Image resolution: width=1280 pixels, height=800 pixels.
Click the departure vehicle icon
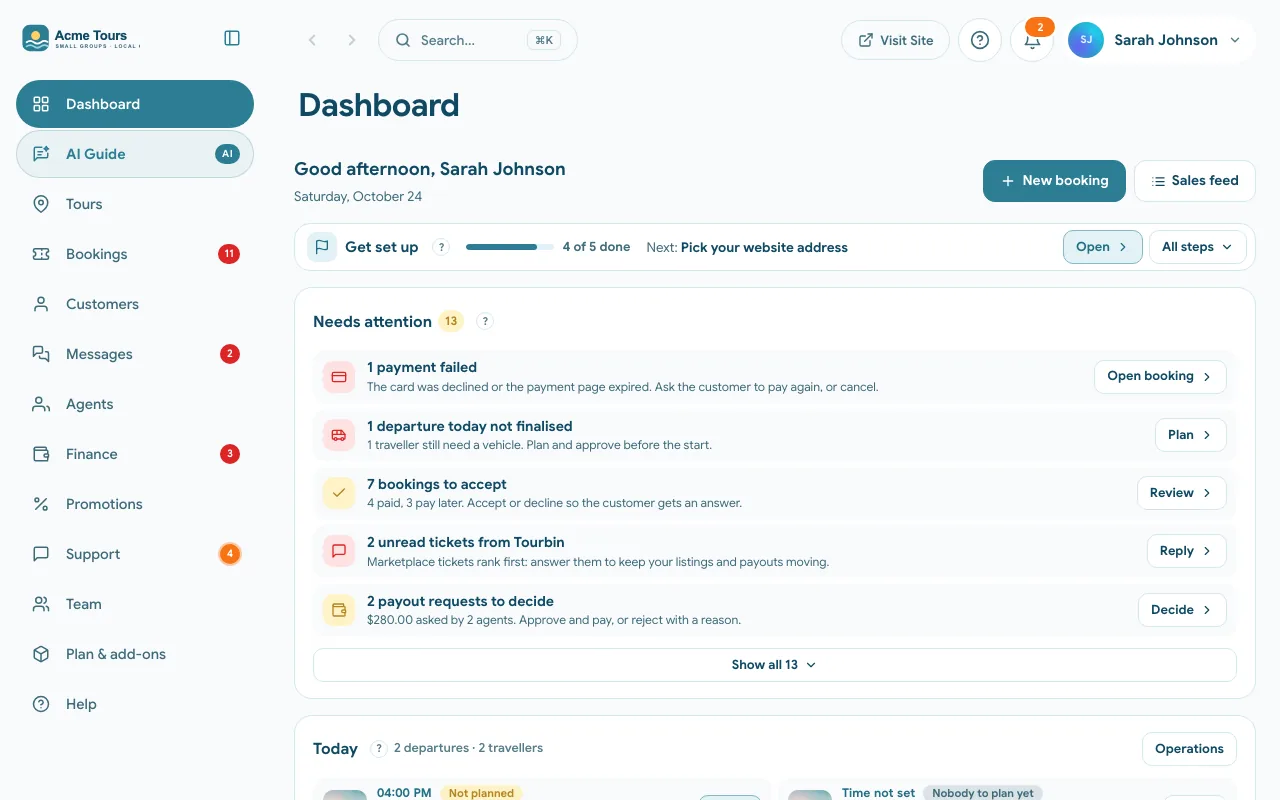click(339, 435)
